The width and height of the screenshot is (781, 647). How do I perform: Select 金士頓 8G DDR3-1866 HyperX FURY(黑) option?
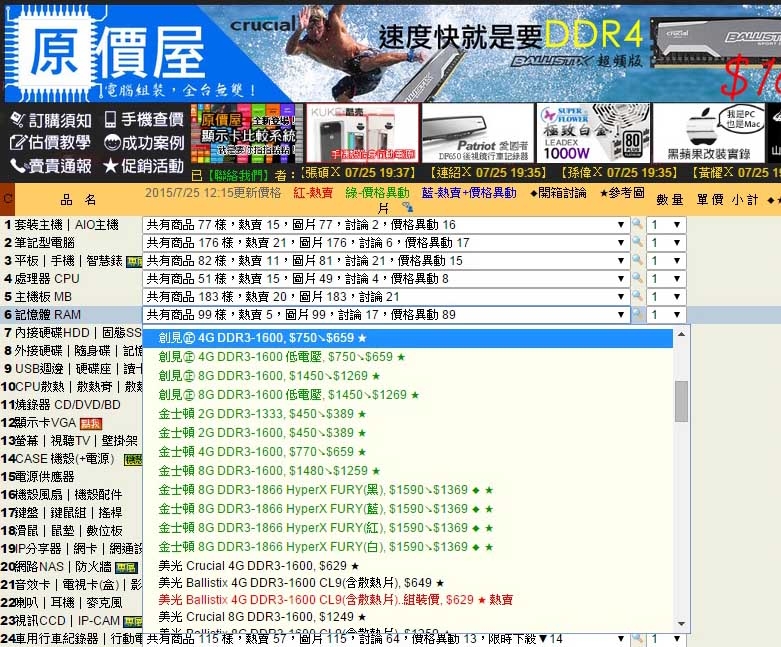pos(407,490)
